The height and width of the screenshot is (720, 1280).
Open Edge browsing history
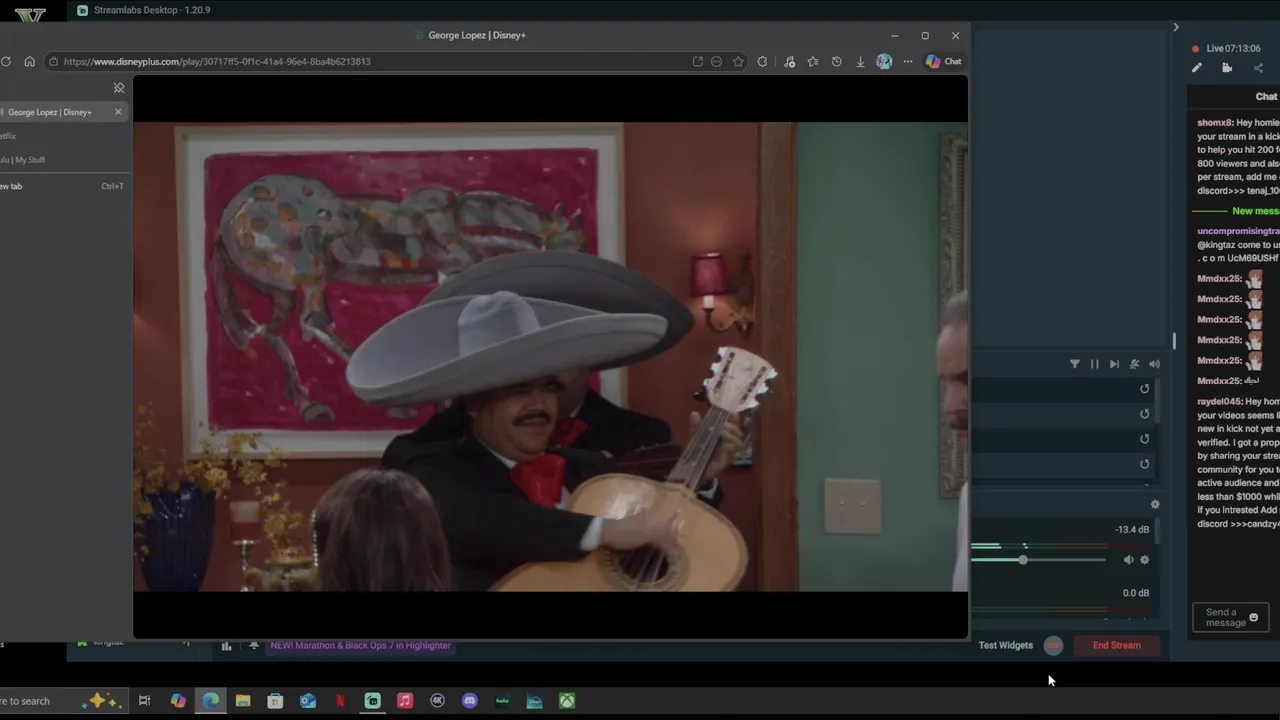tap(836, 61)
